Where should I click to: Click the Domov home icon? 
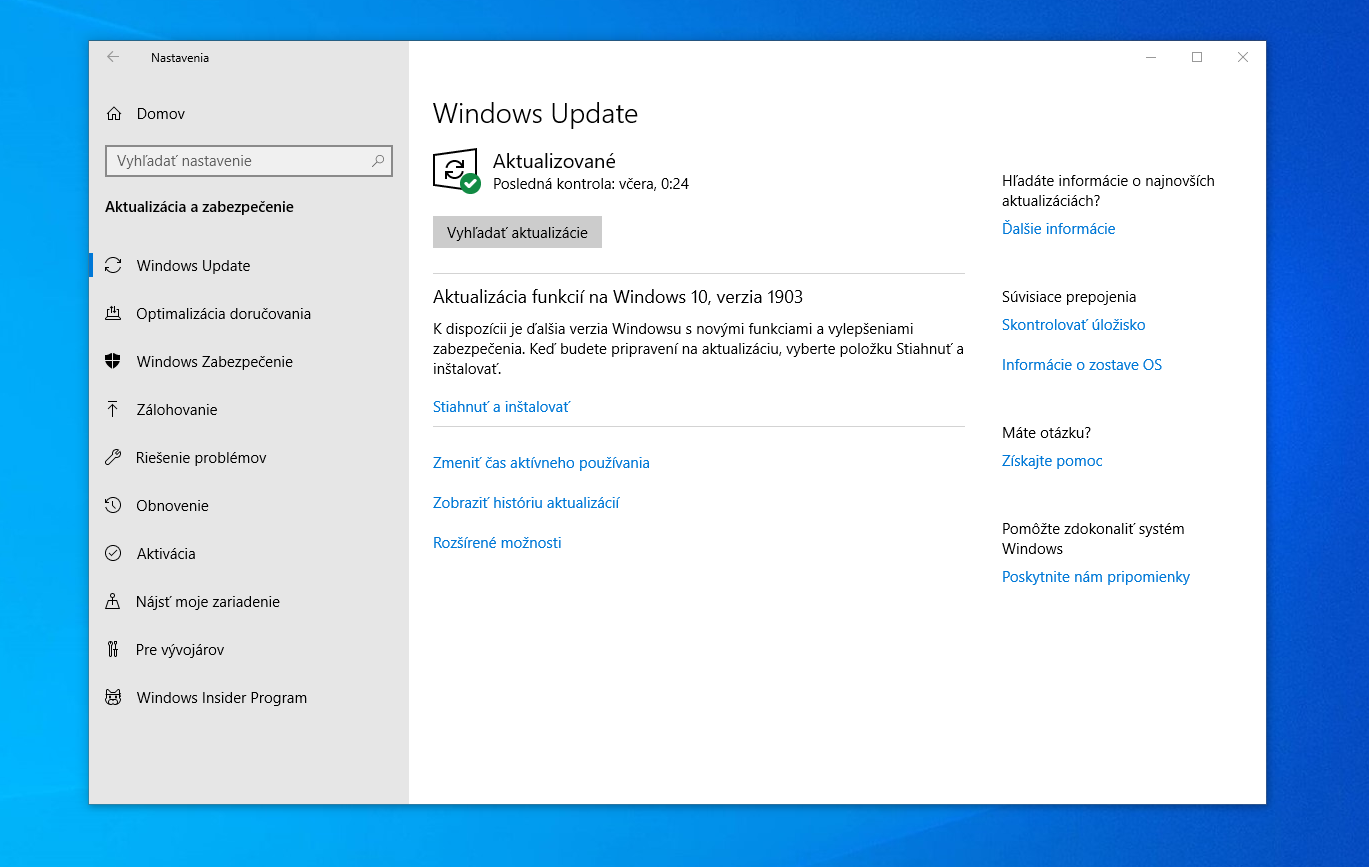[114, 114]
